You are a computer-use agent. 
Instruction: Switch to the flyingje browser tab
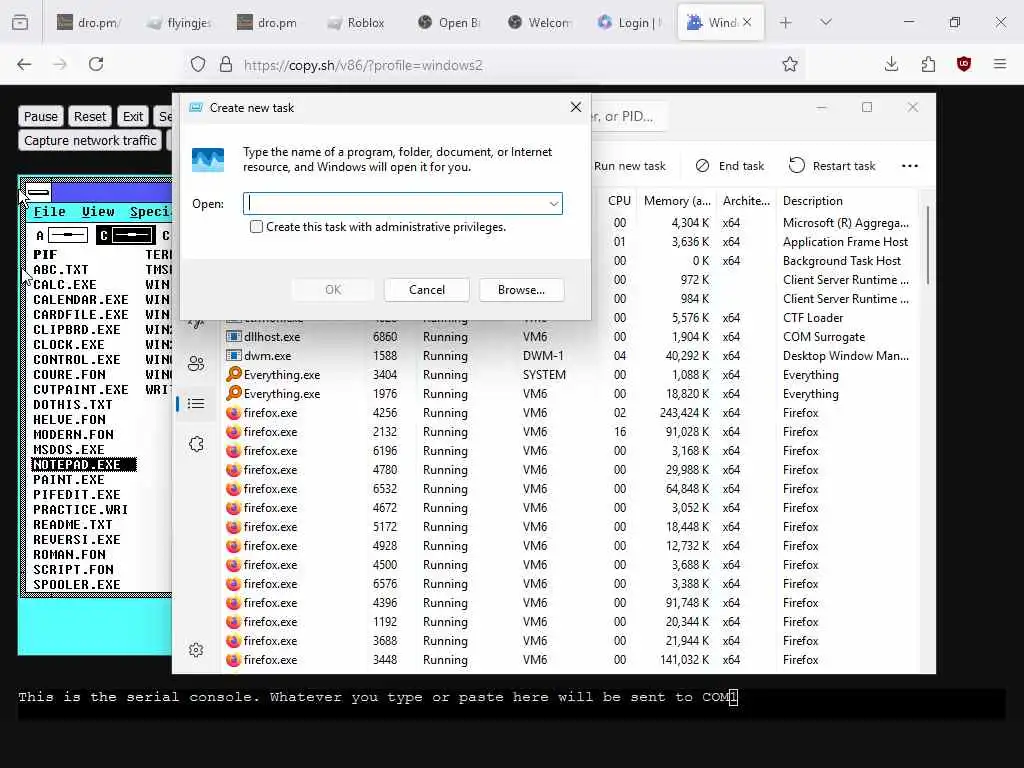(178, 23)
